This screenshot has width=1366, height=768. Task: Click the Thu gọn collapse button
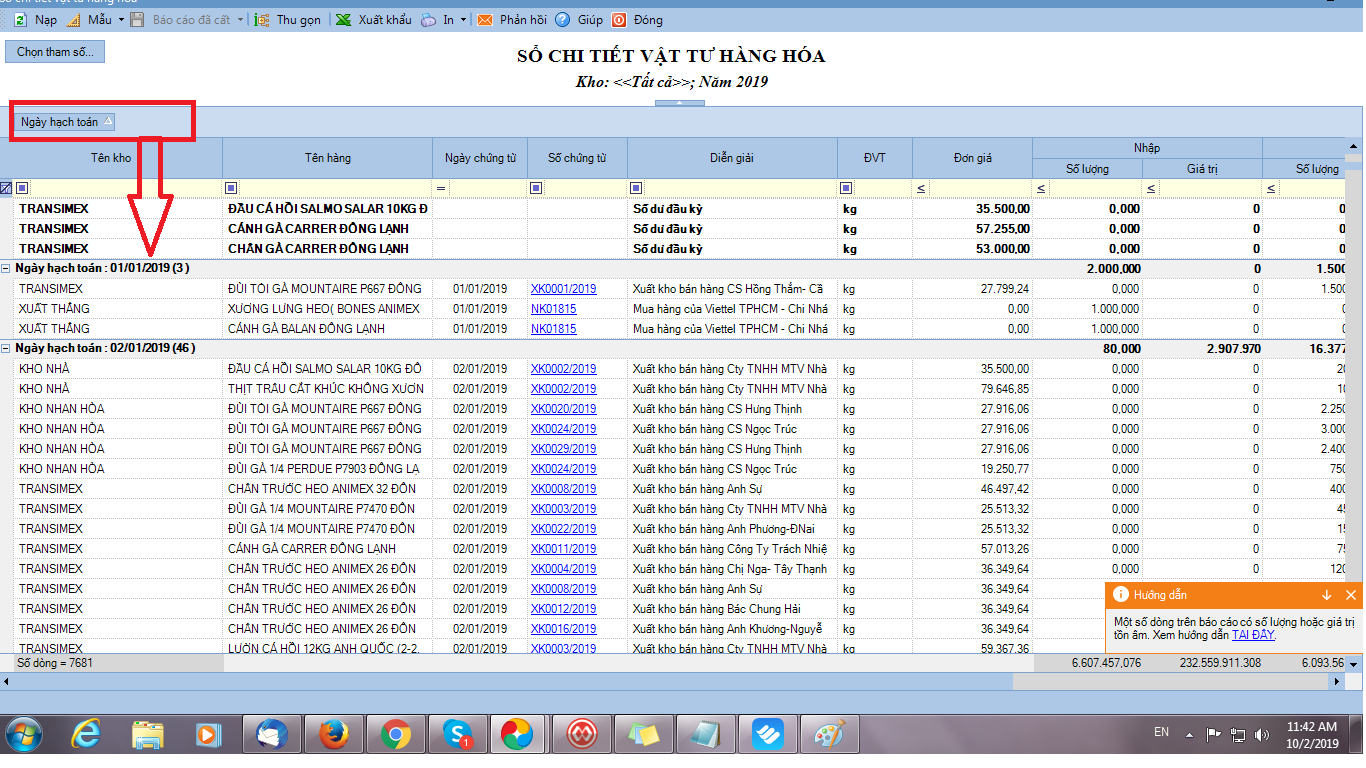click(289, 19)
